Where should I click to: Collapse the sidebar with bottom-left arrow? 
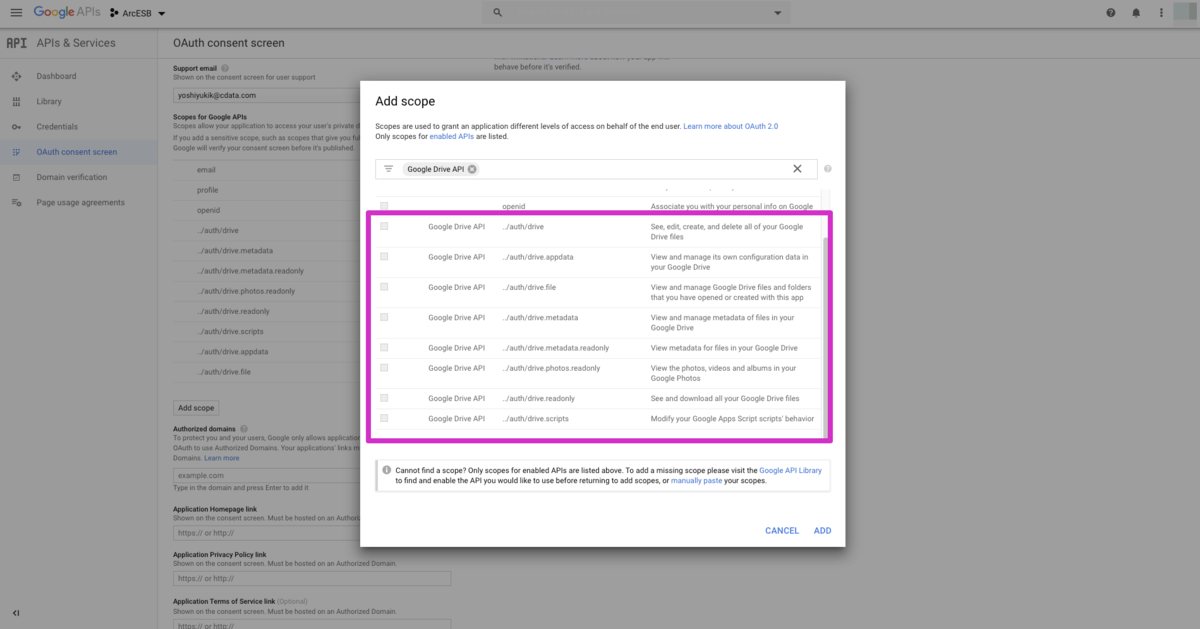tap(16, 612)
